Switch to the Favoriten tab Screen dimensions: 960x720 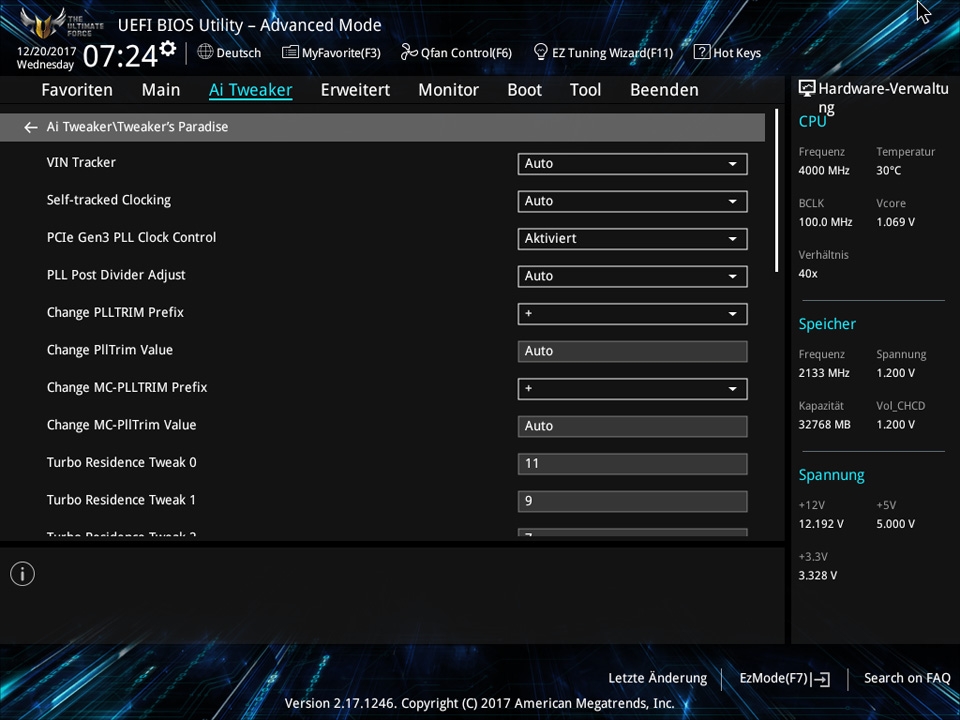(x=77, y=90)
